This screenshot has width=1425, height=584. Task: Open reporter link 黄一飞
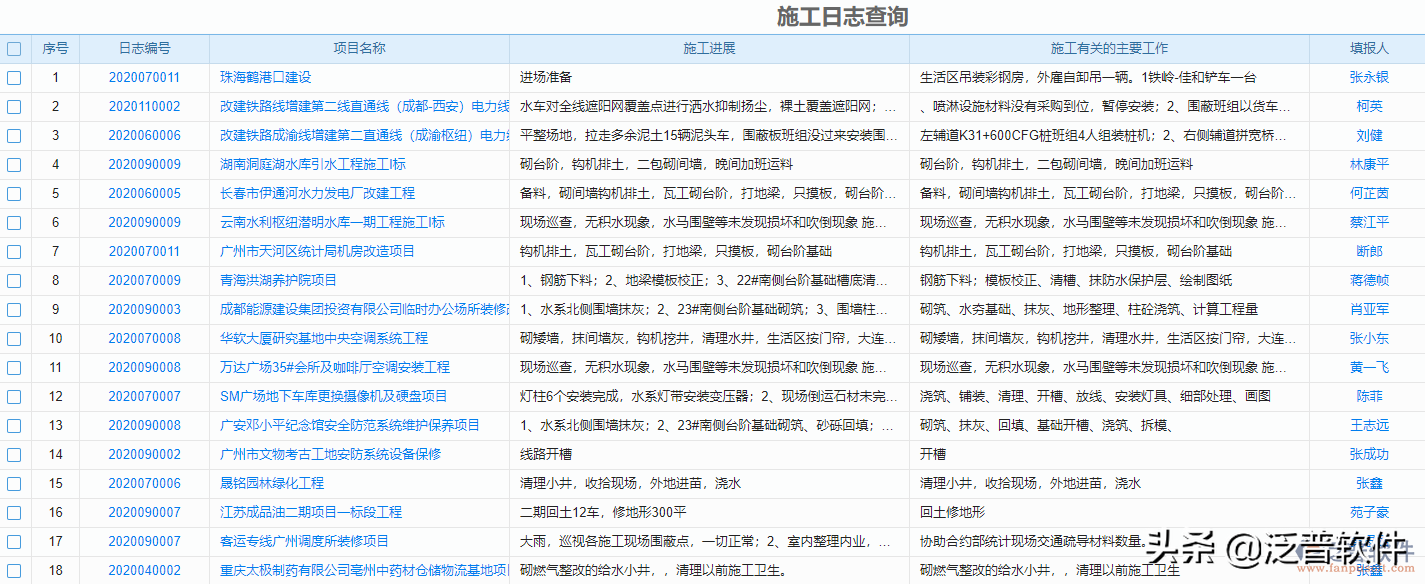[1369, 367]
